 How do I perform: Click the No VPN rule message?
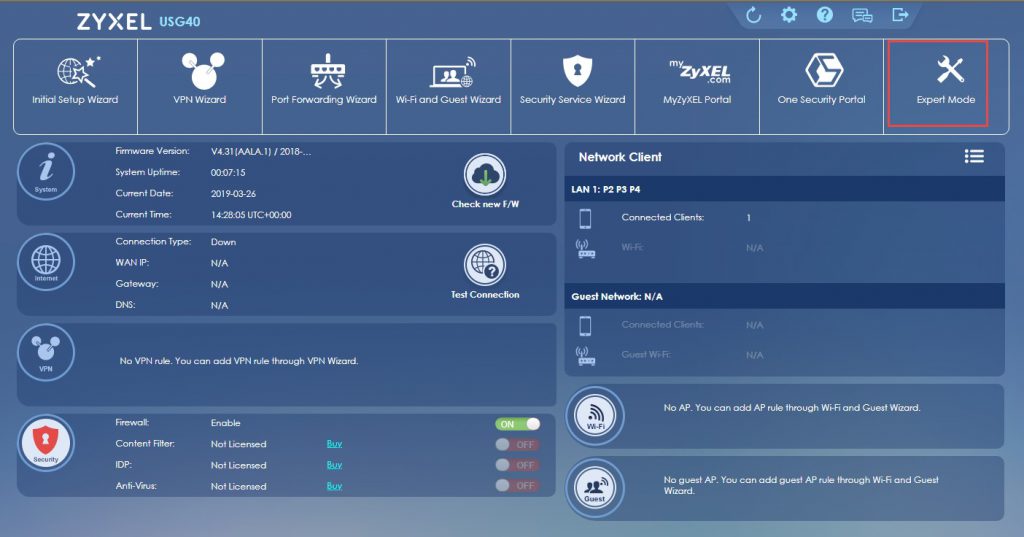239,361
